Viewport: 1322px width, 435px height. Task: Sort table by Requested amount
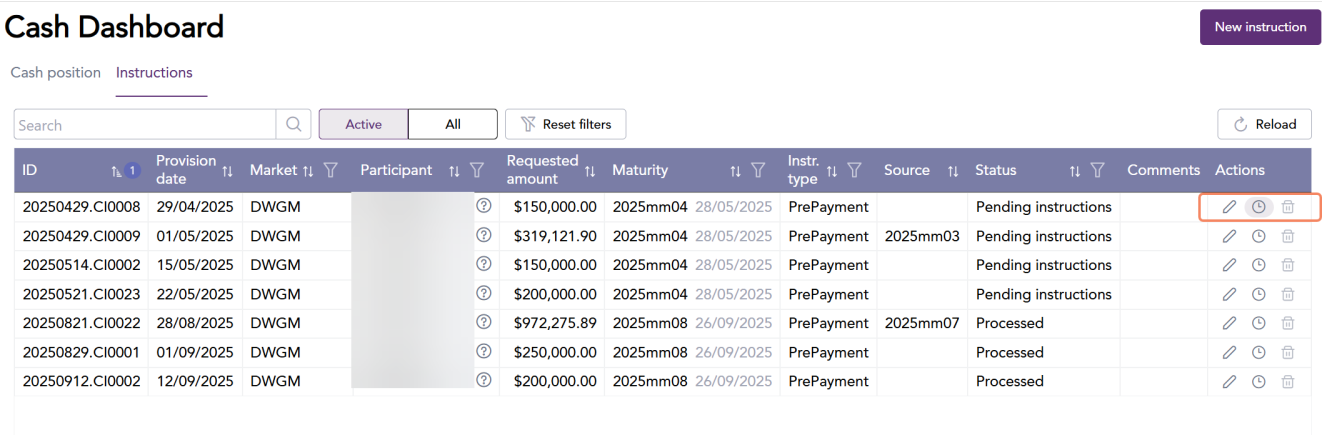[590, 171]
